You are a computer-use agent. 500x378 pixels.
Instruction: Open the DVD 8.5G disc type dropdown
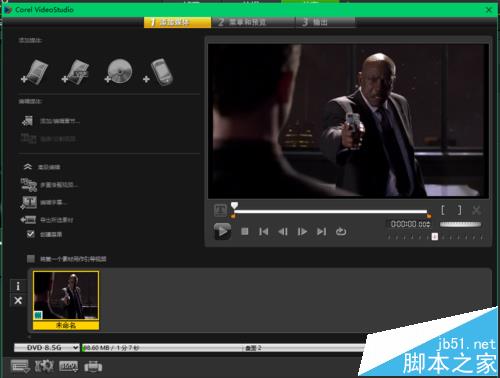point(47,348)
